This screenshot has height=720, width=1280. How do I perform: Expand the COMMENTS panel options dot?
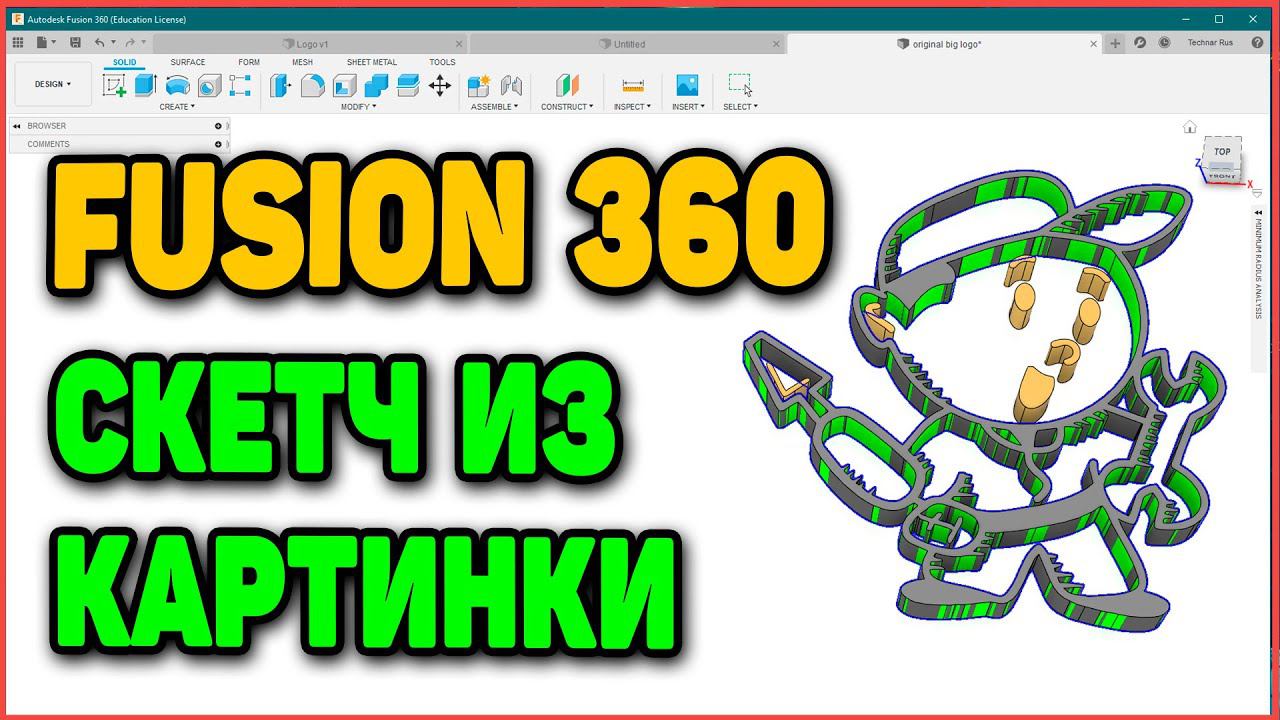[x=218, y=144]
